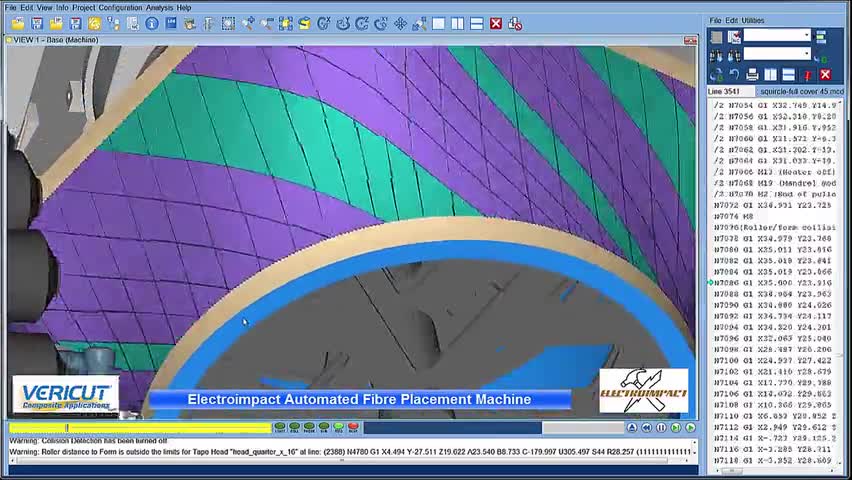The image size is (852, 480).
Task: Click the yellow animation speed slider
Action: [x=140, y=428]
